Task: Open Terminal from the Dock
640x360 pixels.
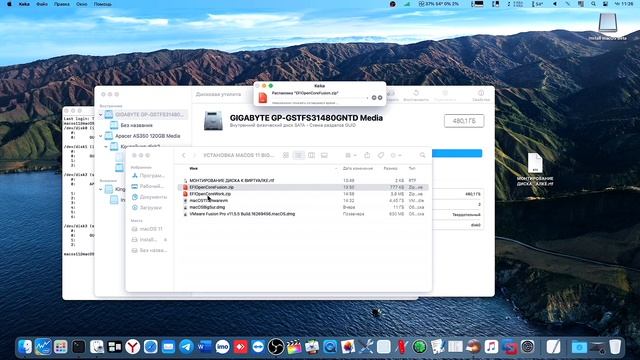Action: click(x=78, y=347)
